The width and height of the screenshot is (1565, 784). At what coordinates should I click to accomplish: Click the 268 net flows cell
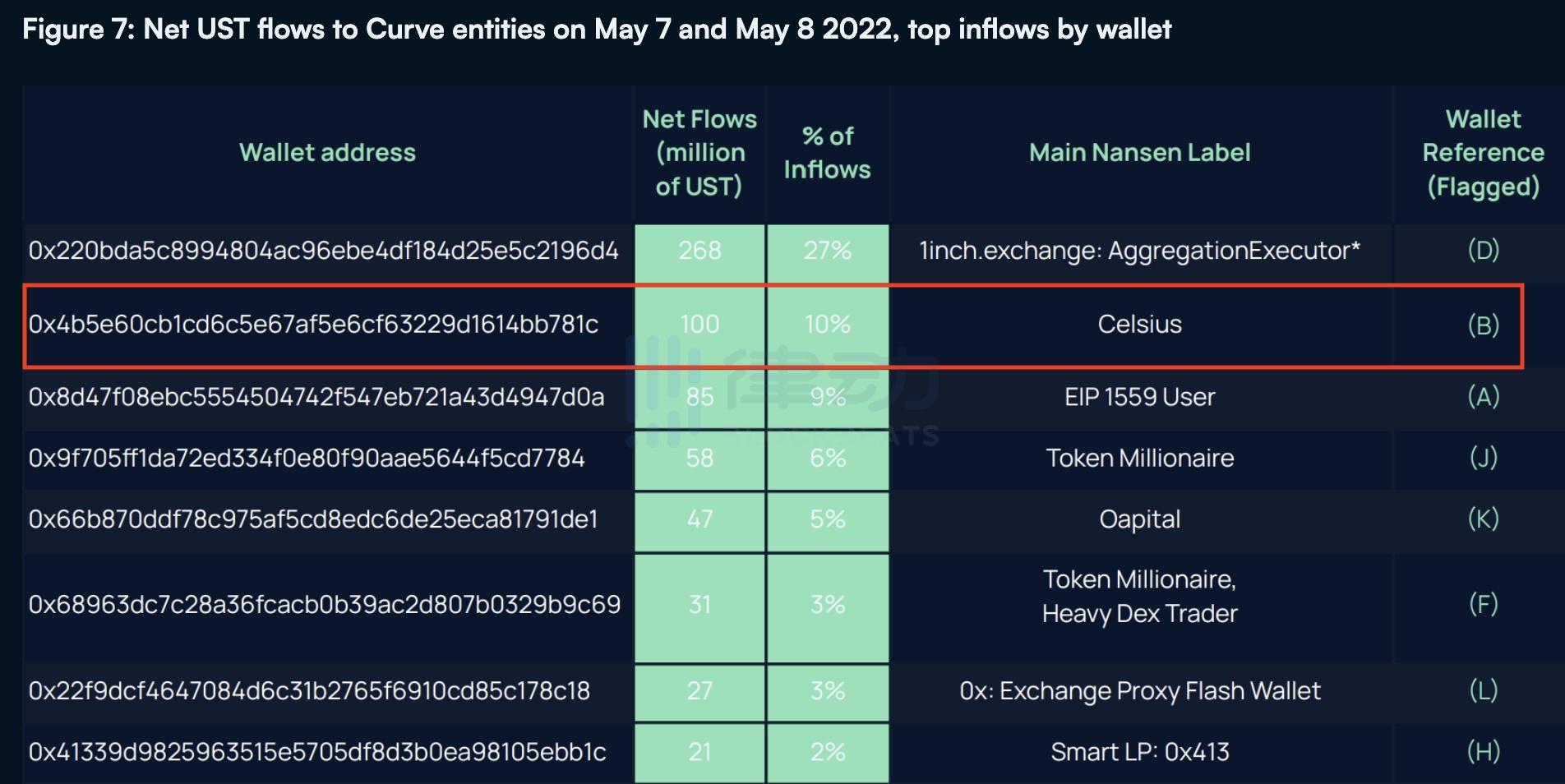(x=699, y=251)
